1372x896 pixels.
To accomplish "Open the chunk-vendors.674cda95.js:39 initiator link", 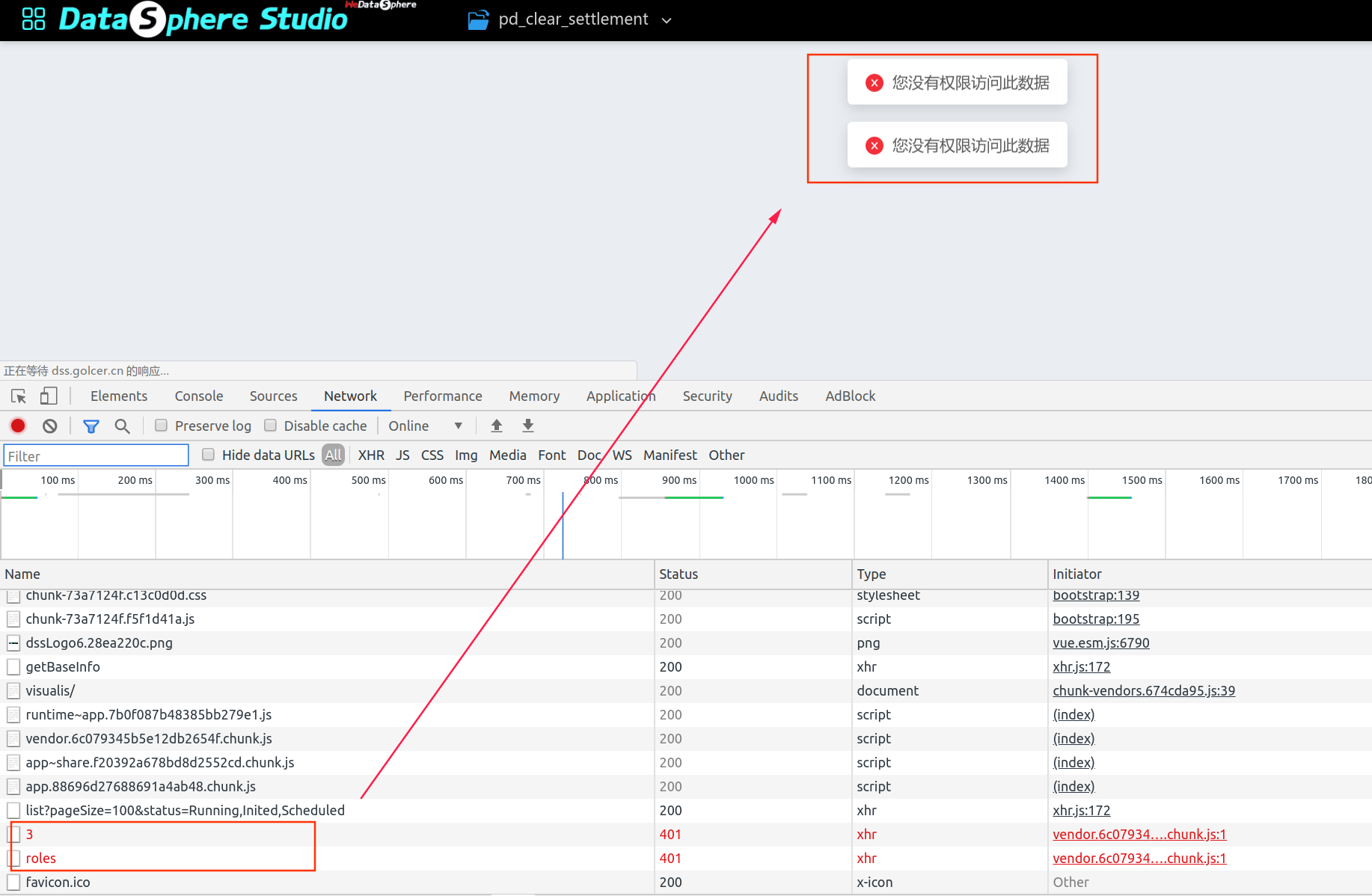I will point(1144,690).
